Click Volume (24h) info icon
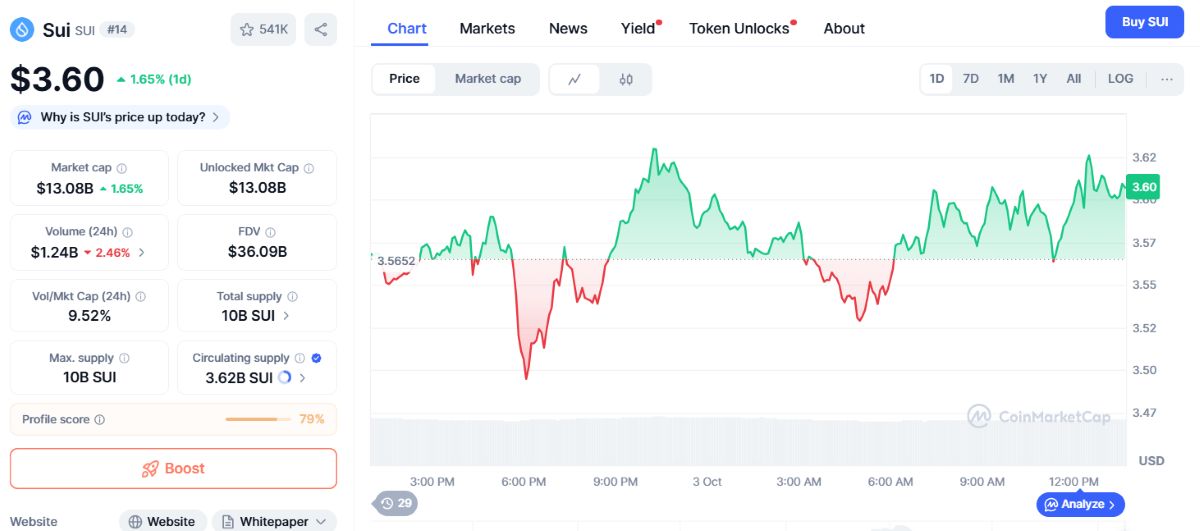 128,232
